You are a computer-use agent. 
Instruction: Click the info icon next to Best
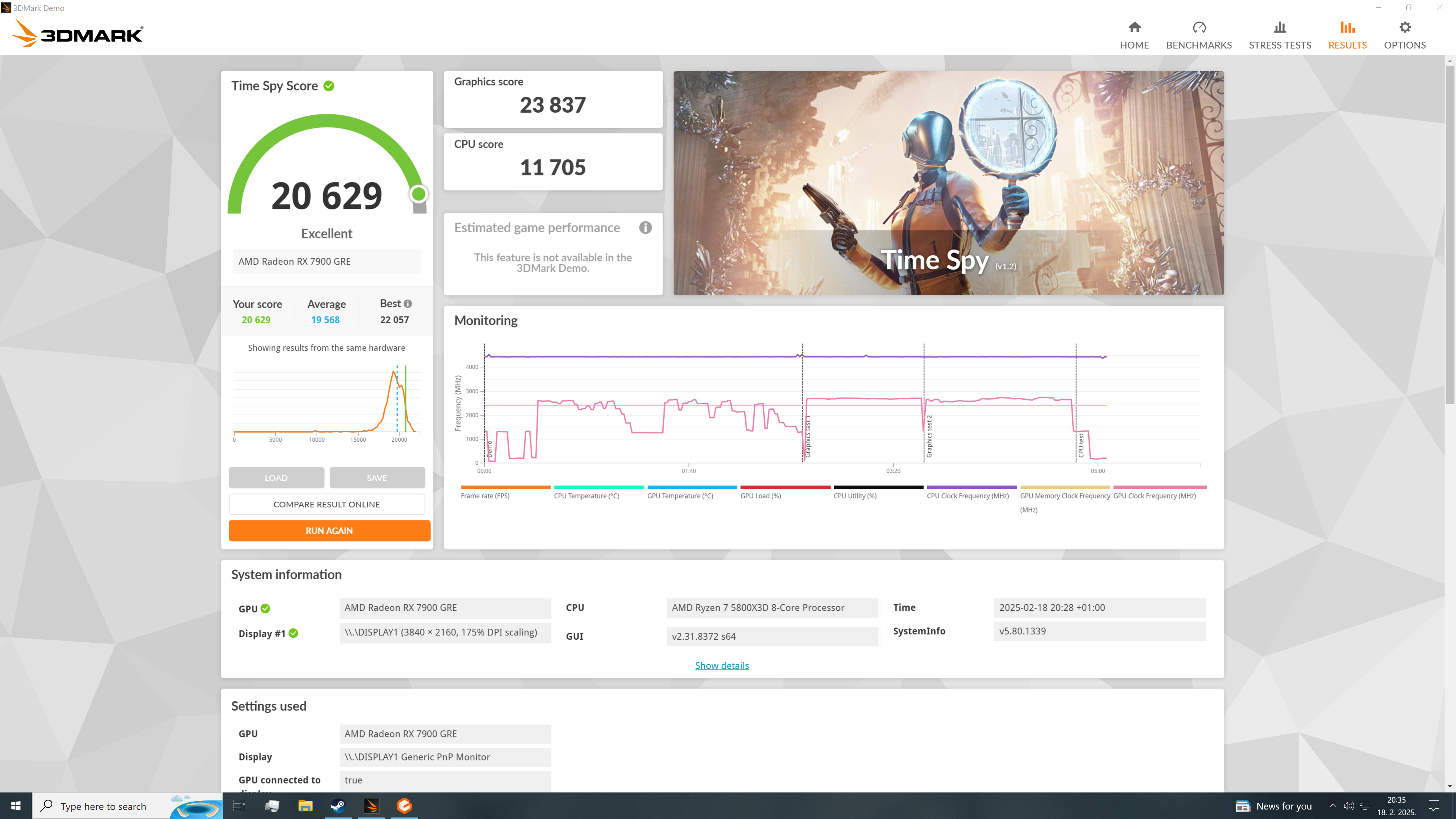point(408,304)
